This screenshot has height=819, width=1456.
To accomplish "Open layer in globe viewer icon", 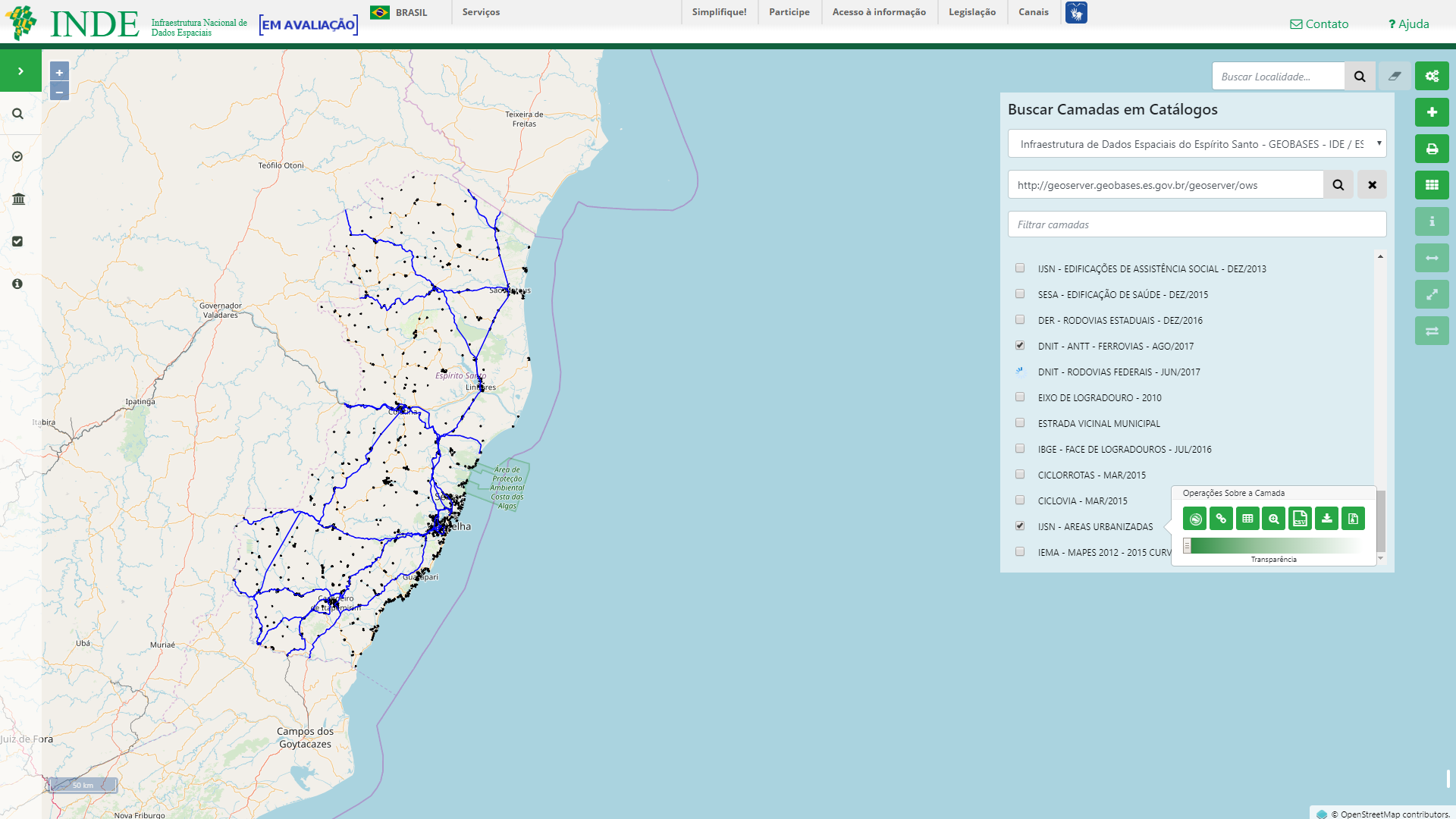I will click(1195, 519).
